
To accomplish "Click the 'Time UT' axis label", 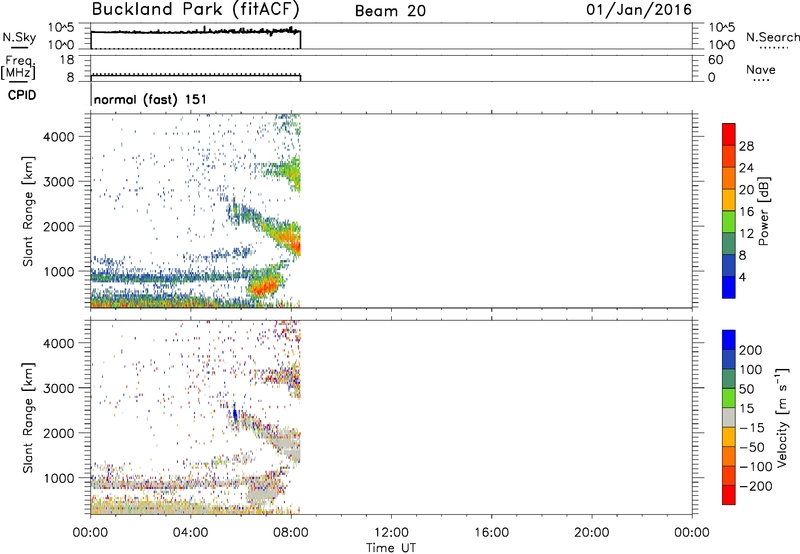I will click(391, 548).
